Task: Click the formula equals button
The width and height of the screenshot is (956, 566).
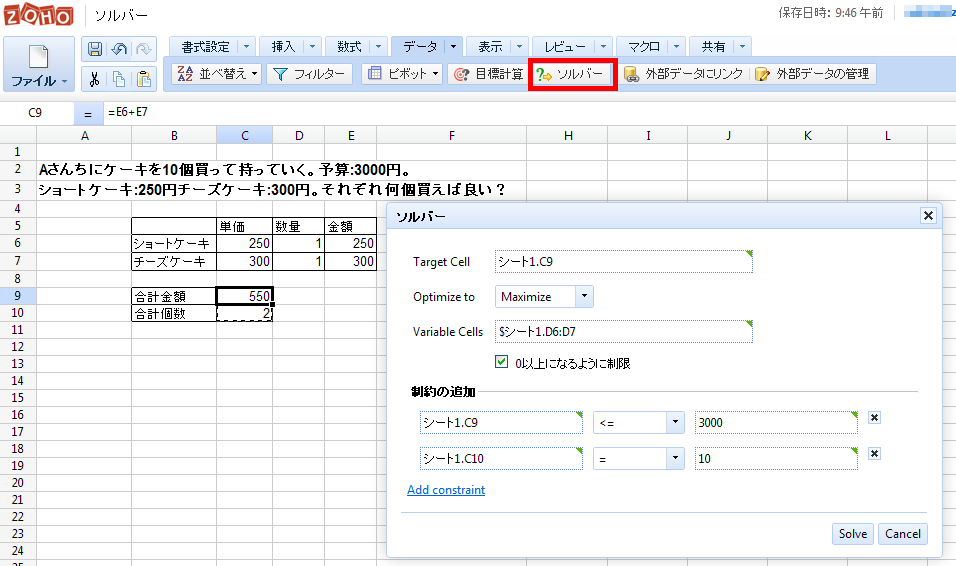Action: point(88,113)
